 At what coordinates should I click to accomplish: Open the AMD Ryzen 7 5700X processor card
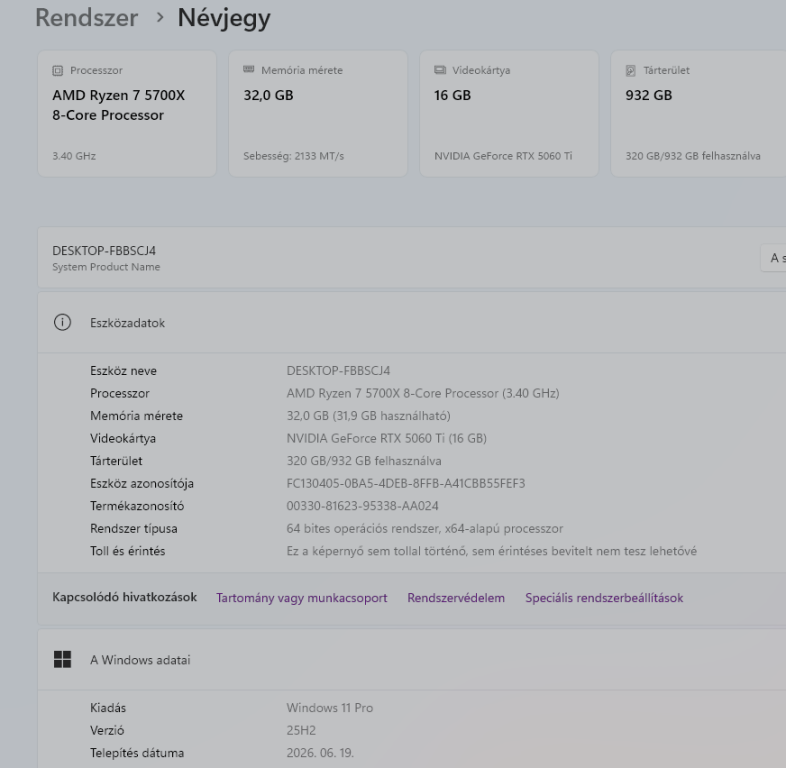(127, 114)
